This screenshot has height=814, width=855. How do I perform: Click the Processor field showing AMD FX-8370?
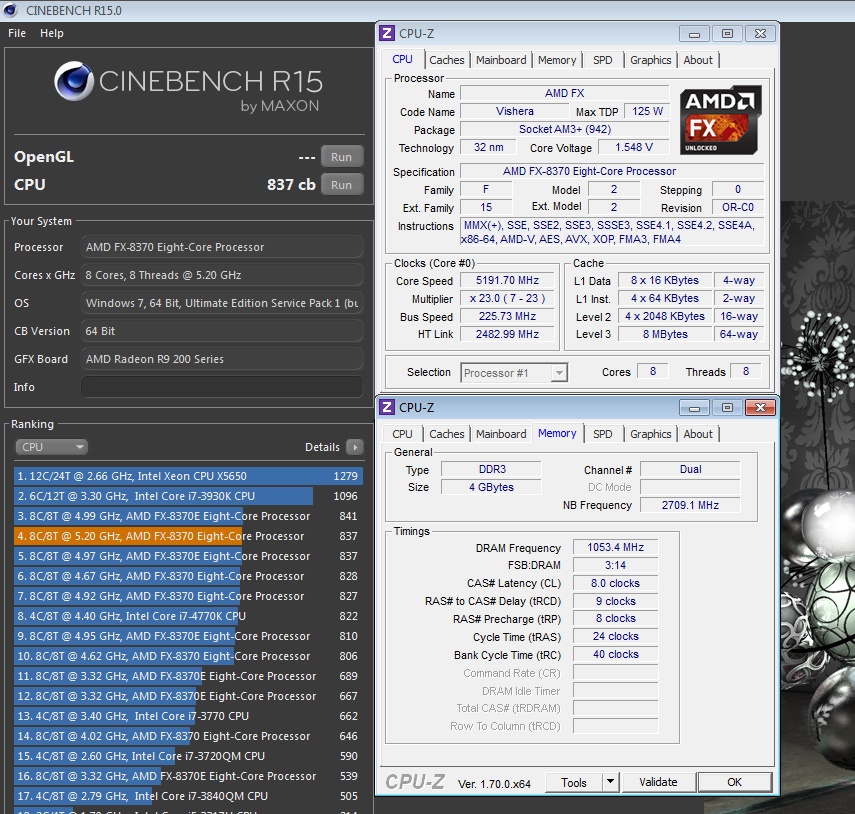[x=222, y=247]
